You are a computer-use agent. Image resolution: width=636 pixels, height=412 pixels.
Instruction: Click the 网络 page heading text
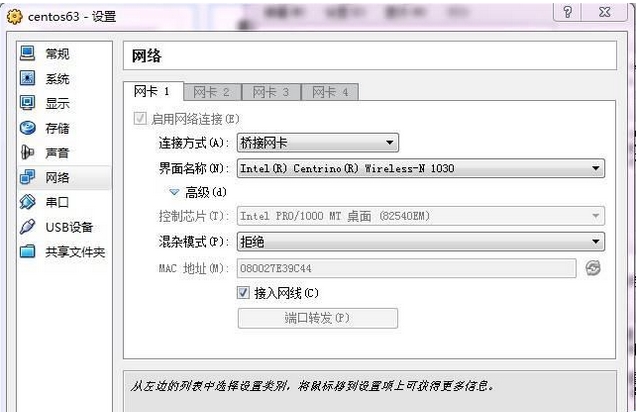pos(146,56)
